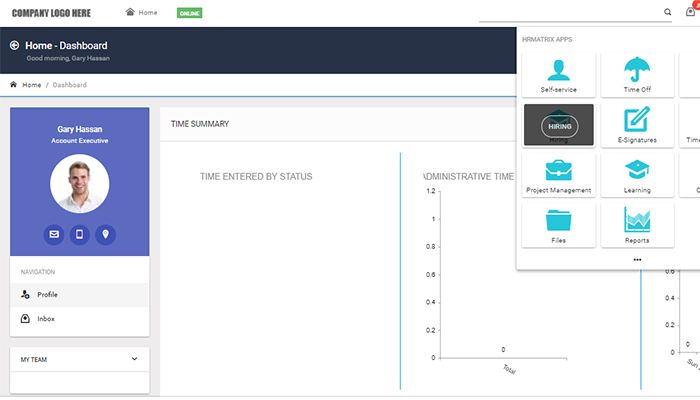
Task: Click the mobile phone icon under the profile photo
Action: [79, 234]
